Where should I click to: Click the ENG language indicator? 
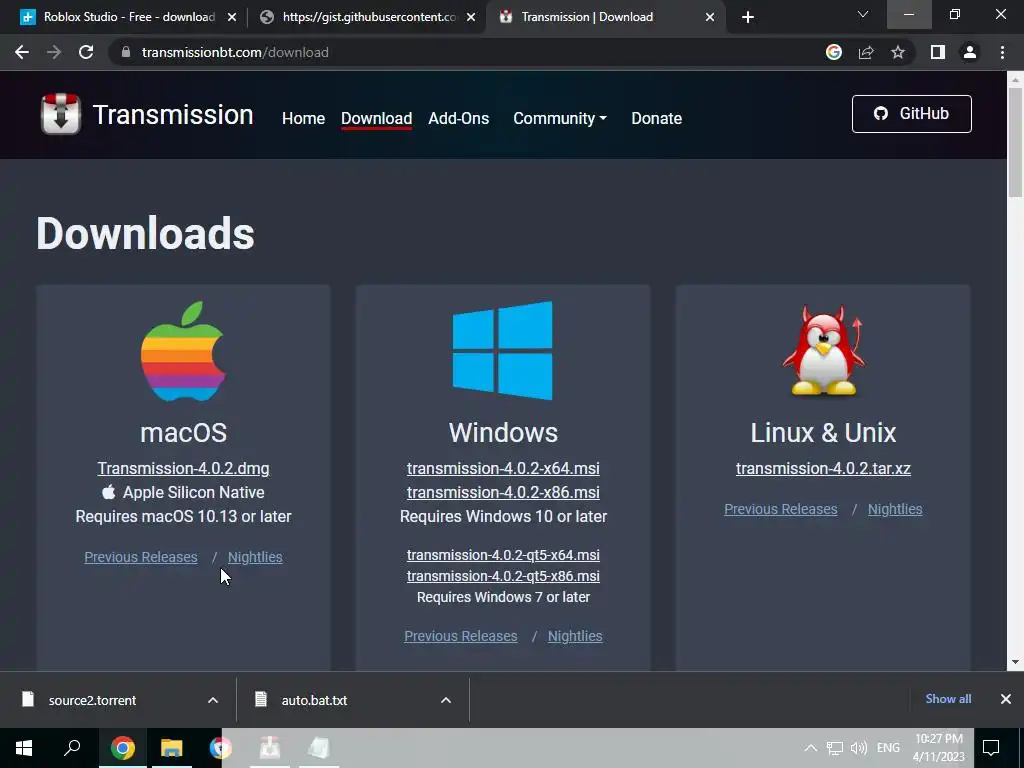point(888,748)
